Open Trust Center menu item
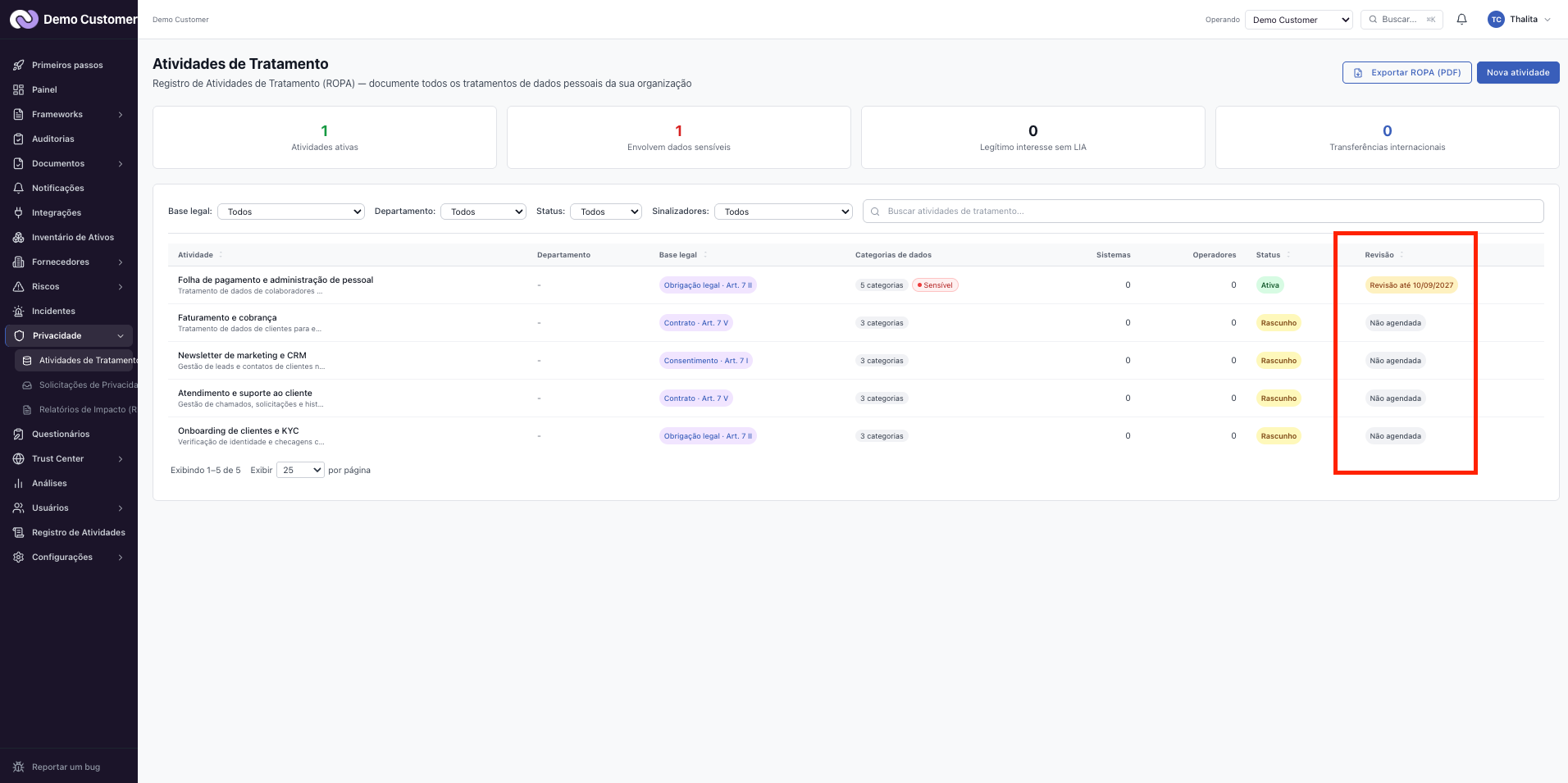This screenshot has height=783, width=1568. click(69, 458)
